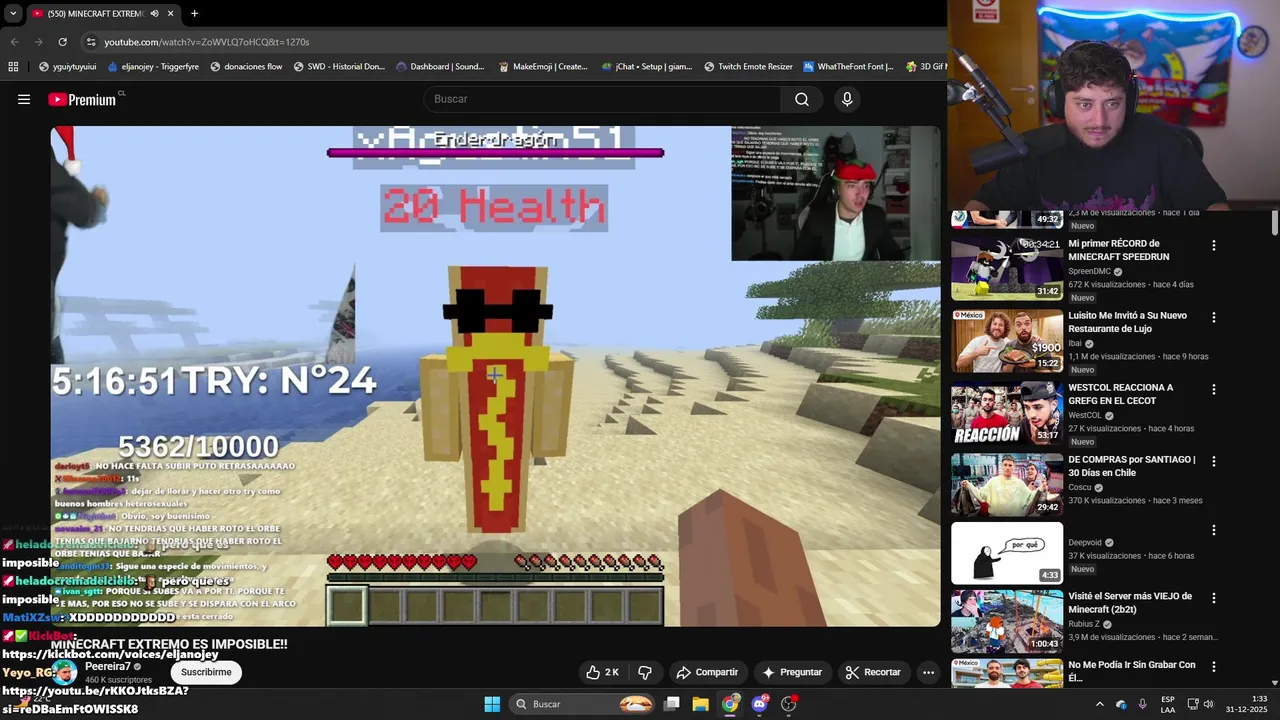Open options menu for Rubius 2b2t video
The height and width of the screenshot is (720, 1280).
(x=1214, y=598)
